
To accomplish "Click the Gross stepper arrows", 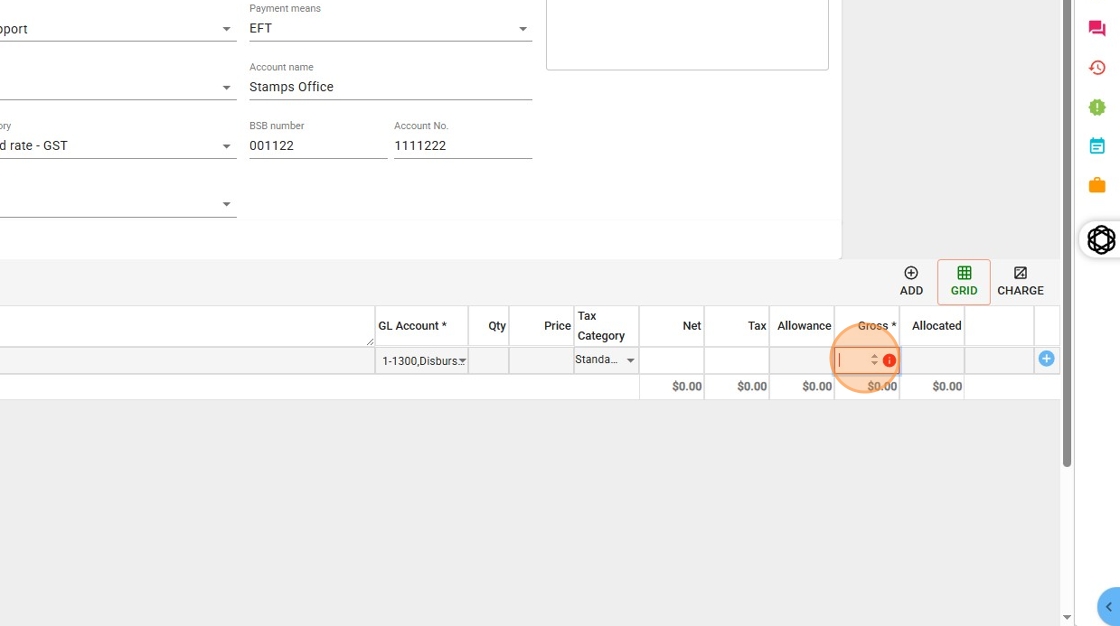I will (874, 360).
